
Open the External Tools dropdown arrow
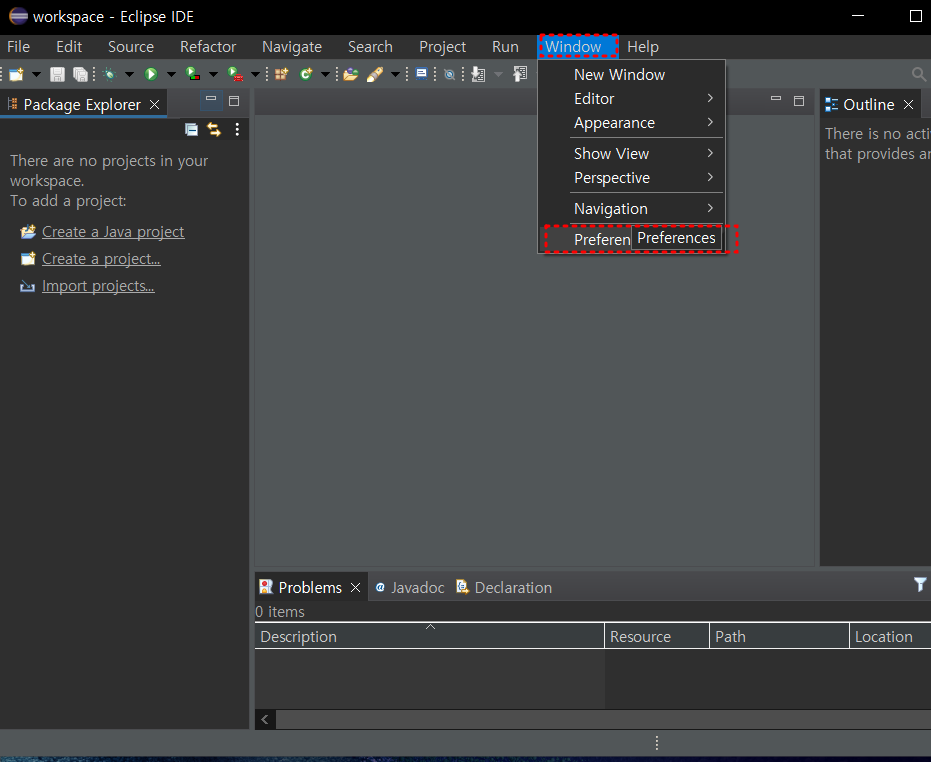255,74
